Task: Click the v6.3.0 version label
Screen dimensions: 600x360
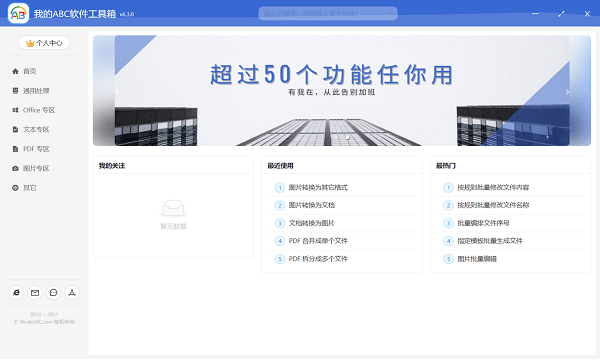Action: pos(127,15)
